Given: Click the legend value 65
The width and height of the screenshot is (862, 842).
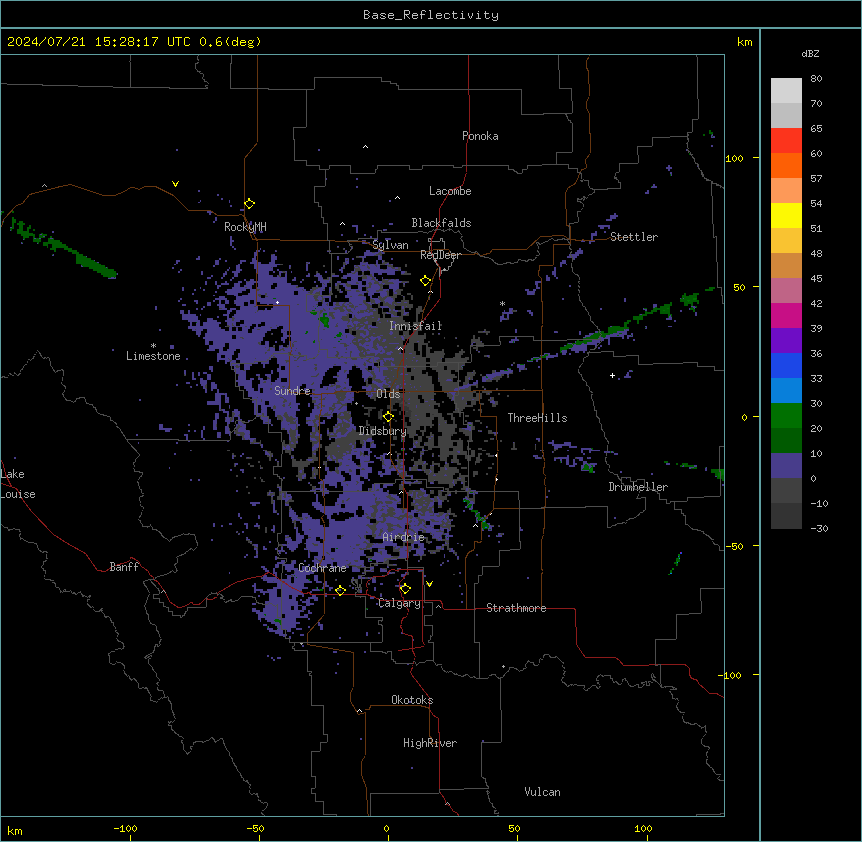Looking at the screenshot, I should pos(816,129).
